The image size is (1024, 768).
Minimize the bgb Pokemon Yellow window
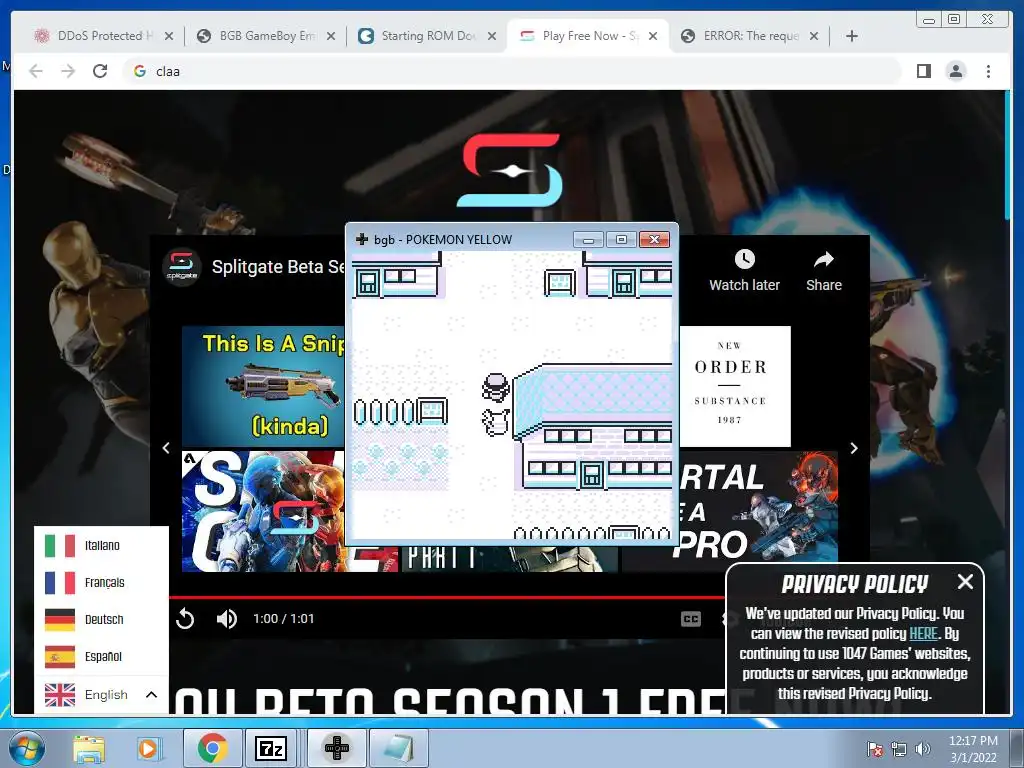[x=588, y=240]
